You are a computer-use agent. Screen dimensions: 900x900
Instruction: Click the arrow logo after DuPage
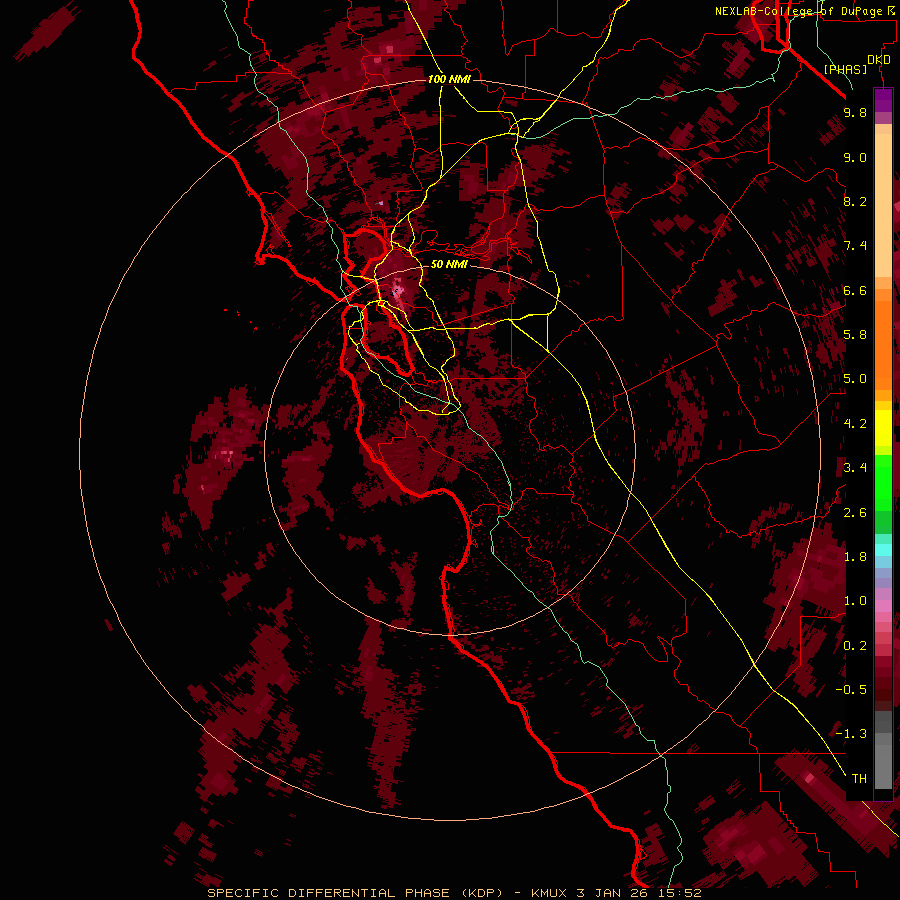[x=890, y=11]
